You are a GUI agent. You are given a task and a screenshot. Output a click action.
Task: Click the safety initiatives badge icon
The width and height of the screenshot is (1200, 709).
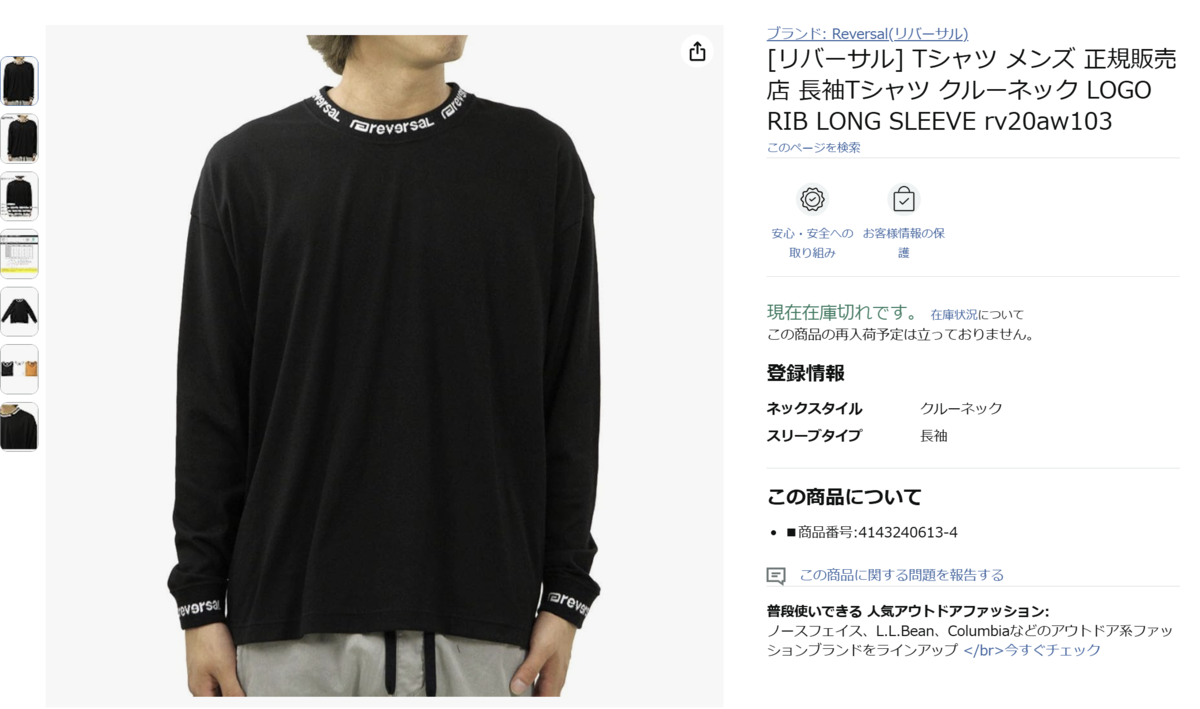[x=812, y=199]
